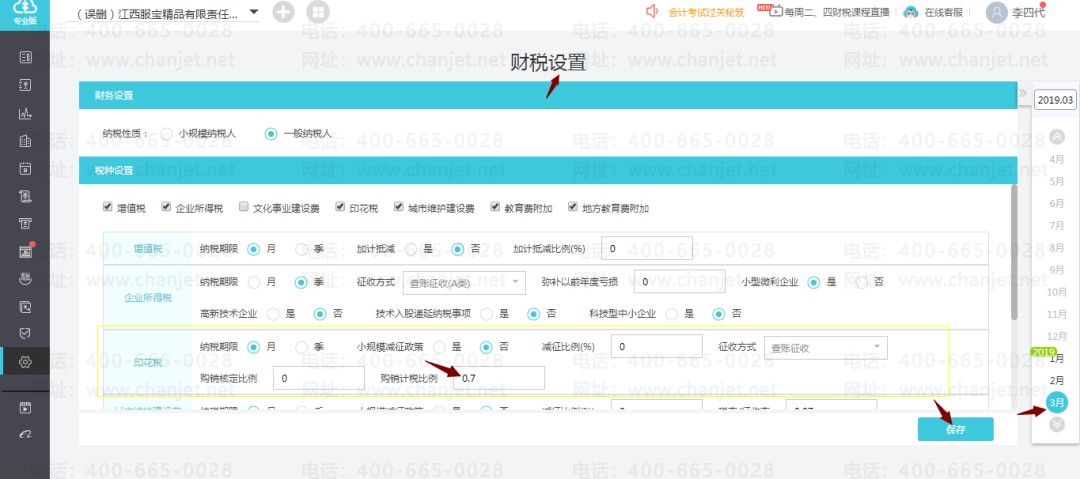This screenshot has width=1080, height=479.
Task: Enable the 文化事业建设费 checkbox
Action: pyautogui.click(x=243, y=206)
